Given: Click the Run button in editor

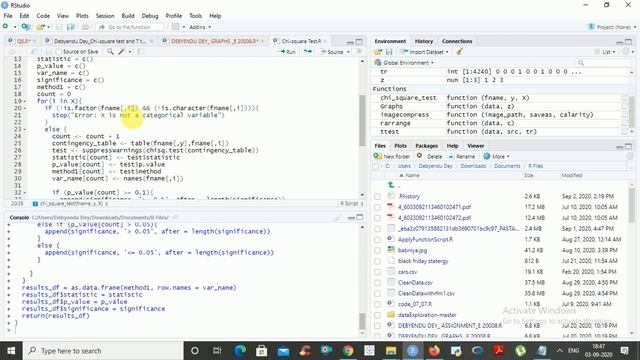Looking at the screenshot, I should [287, 52].
